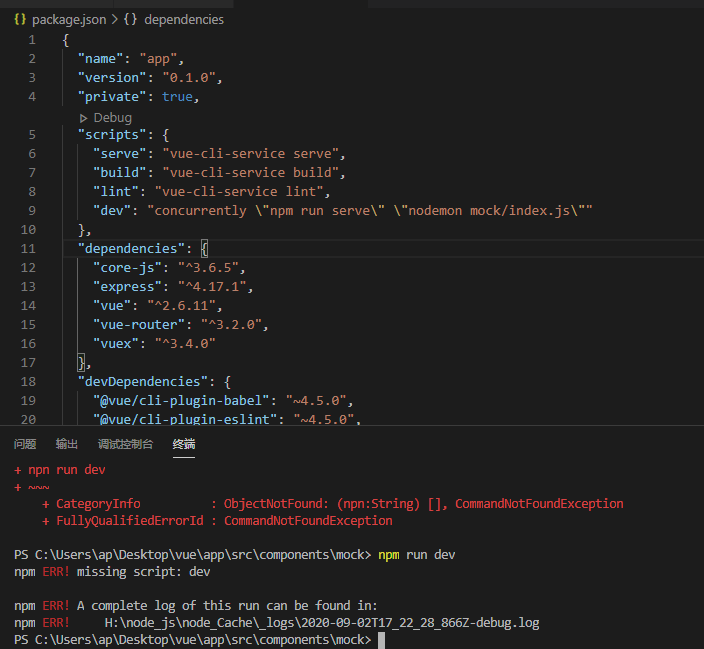Click "vue-cli-service build" script value

[251, 172]
